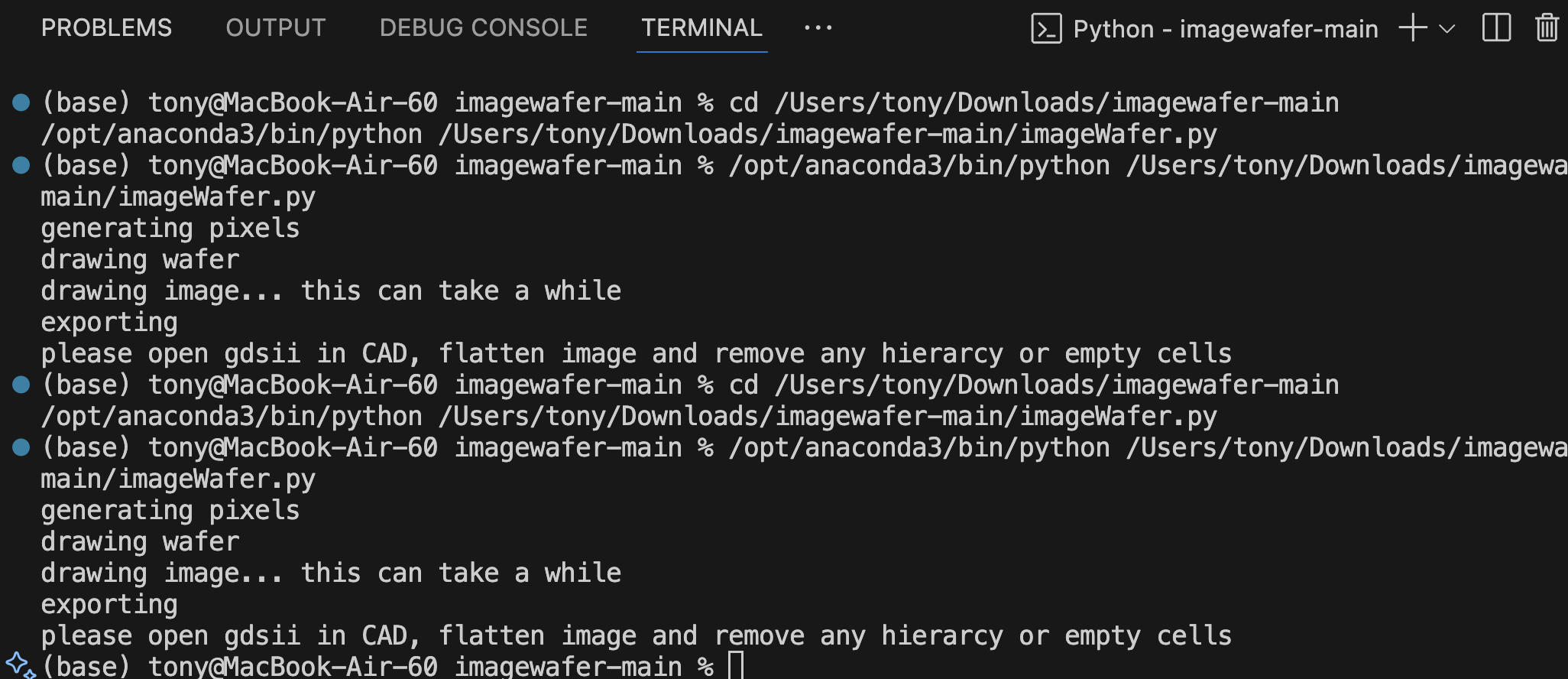Click the shell icon beside Python - imagewafer-main
The height and width of the screenshot is (679, 1568).
[x=1047, y=29]
